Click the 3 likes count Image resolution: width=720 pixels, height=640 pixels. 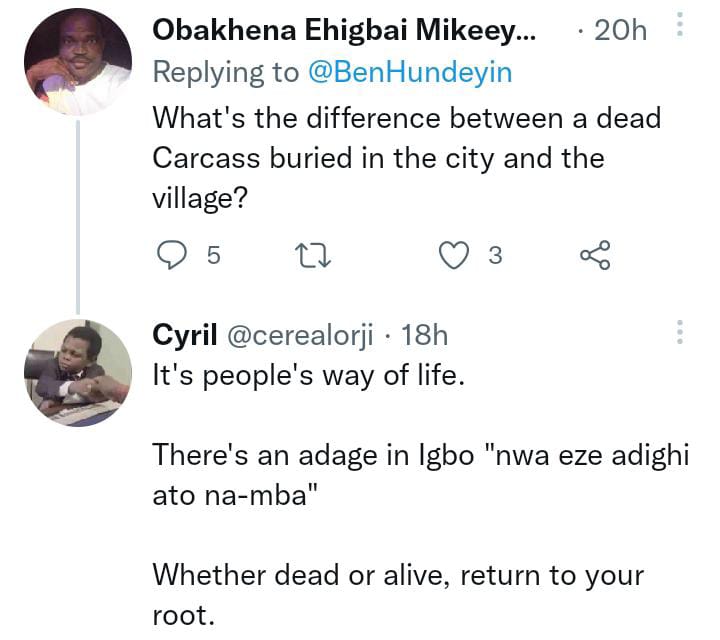(x=494, y=257)
